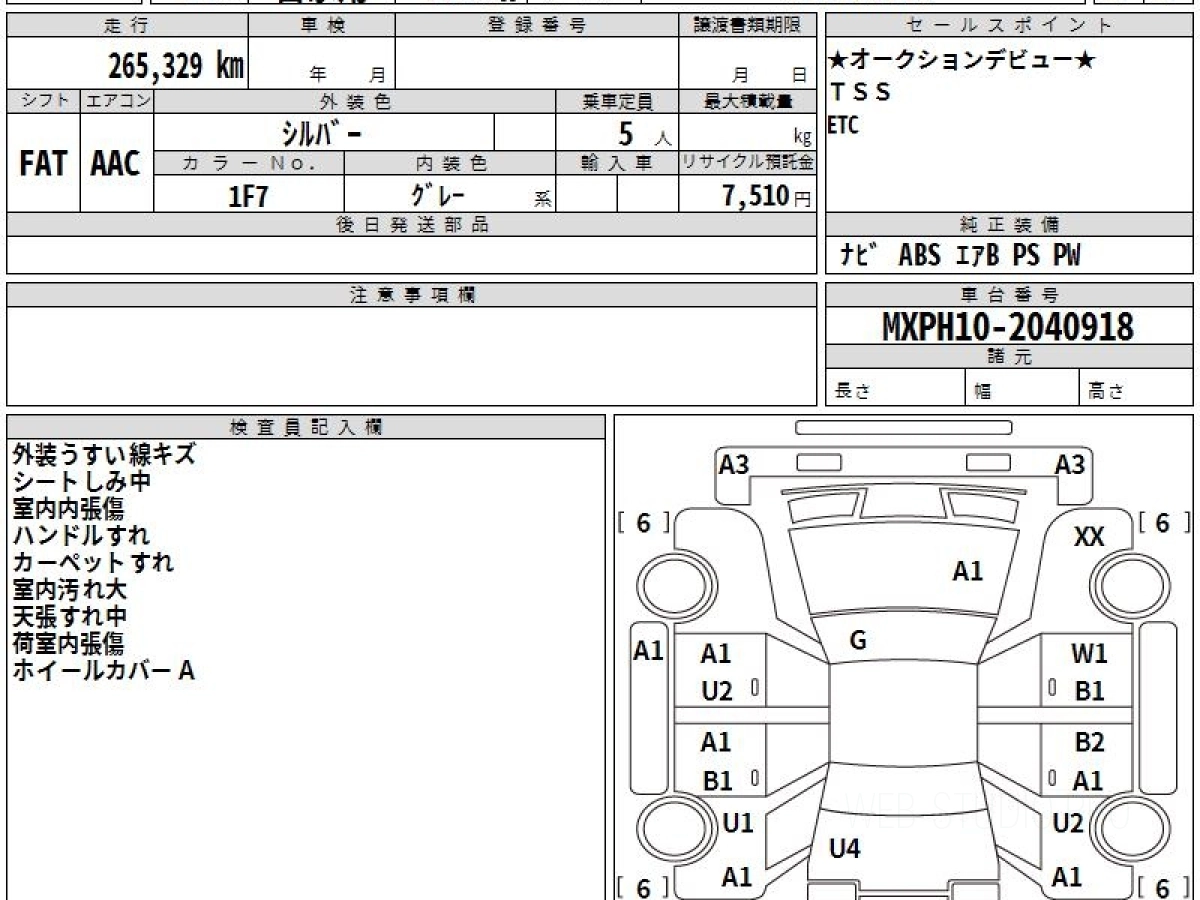
Task: Select the ETC sales point entry
Action: tap(843, 125)
